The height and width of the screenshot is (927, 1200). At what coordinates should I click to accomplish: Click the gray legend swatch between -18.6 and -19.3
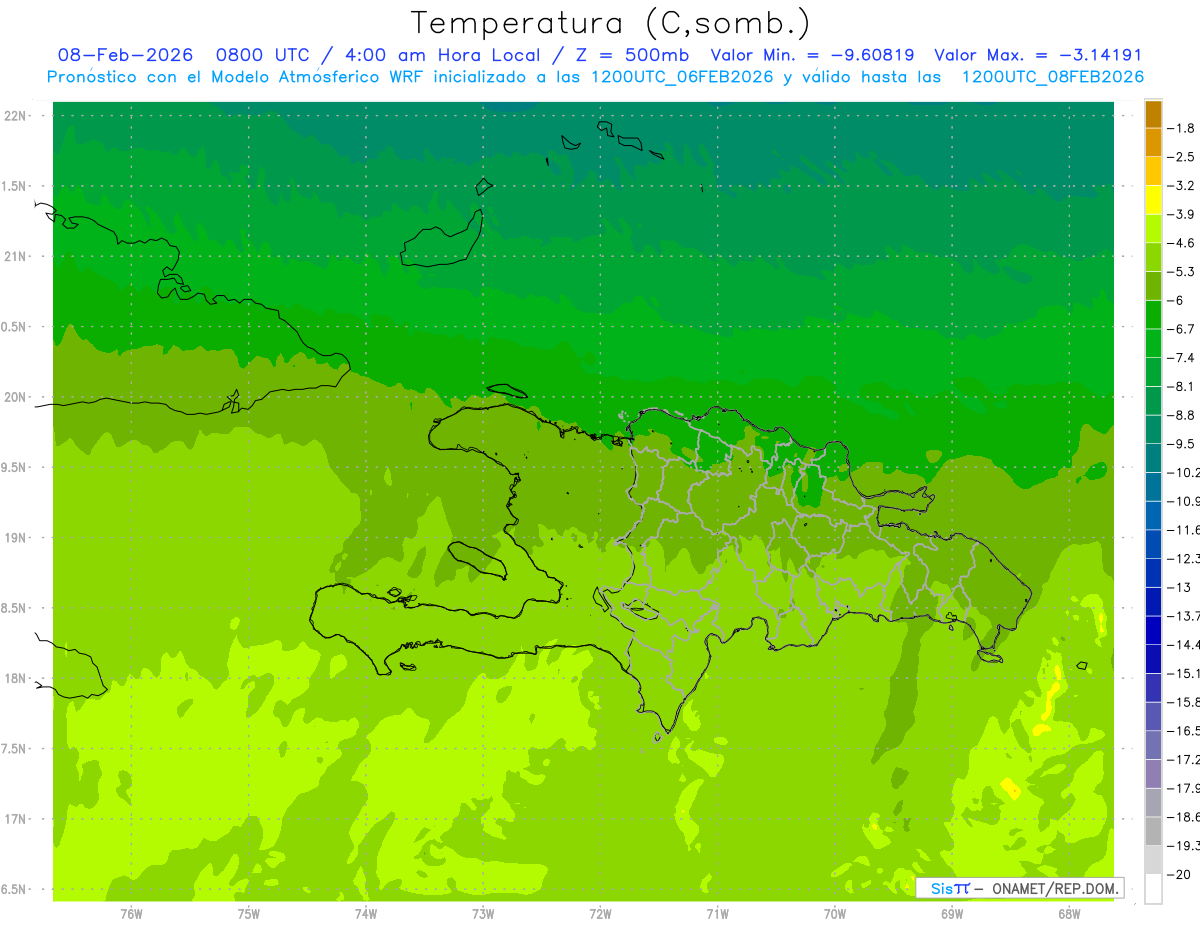1153,832
